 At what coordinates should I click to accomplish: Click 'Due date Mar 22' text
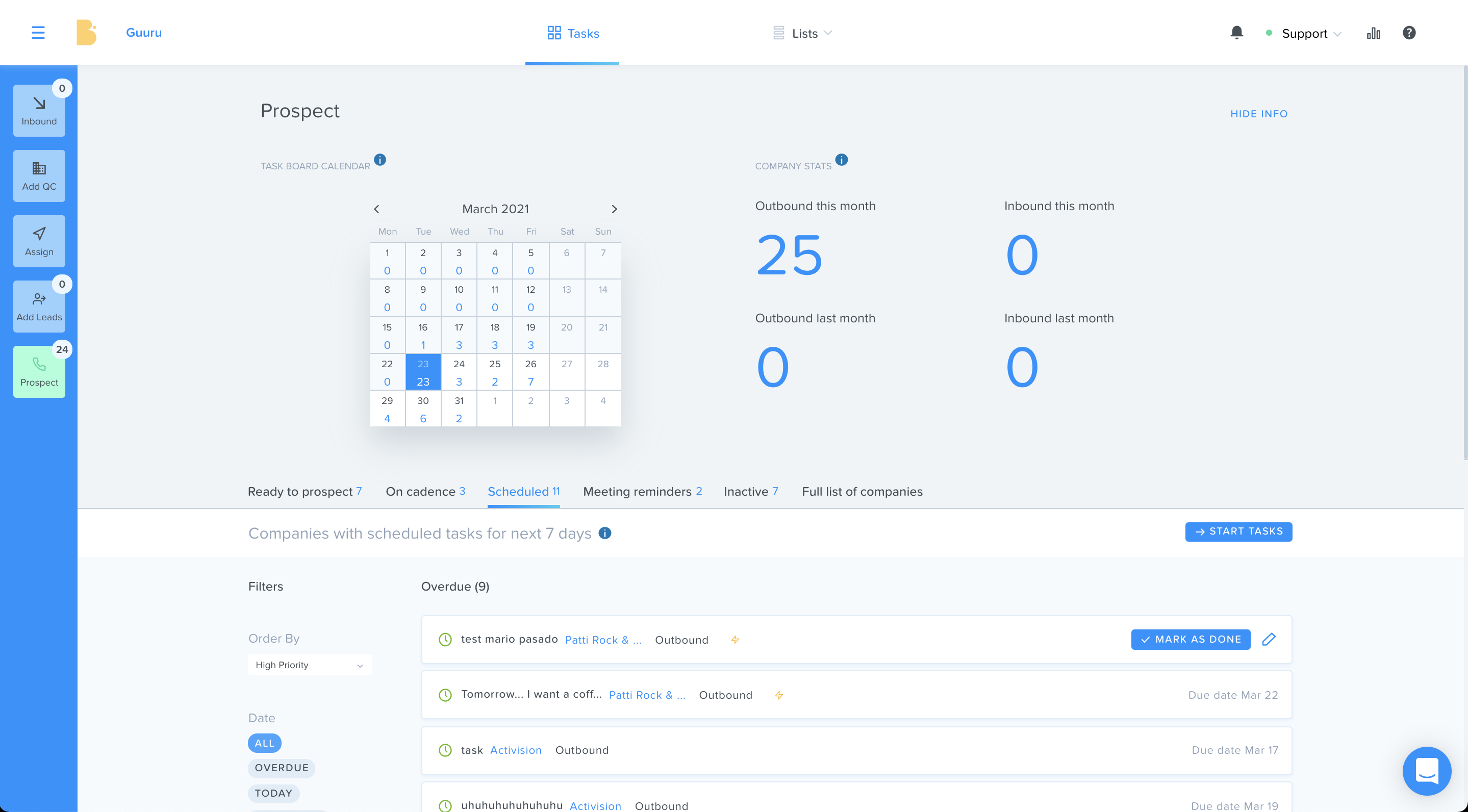1233,695
